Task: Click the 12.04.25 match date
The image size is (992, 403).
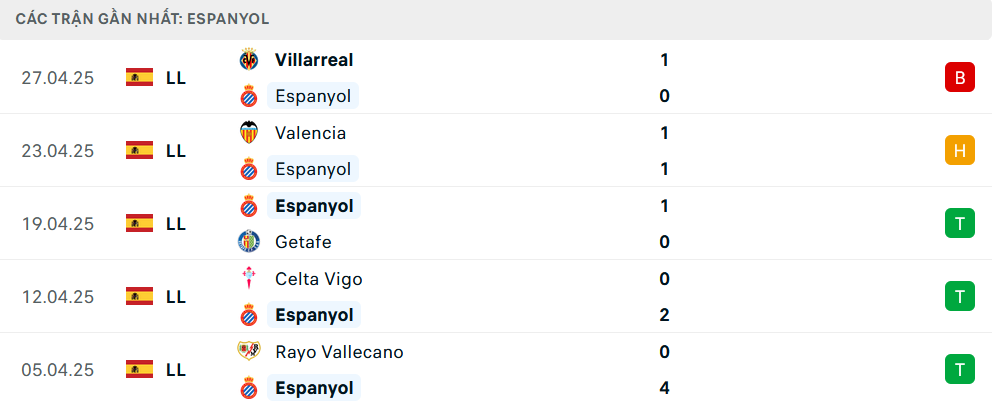Action: [x=58, y=297]
